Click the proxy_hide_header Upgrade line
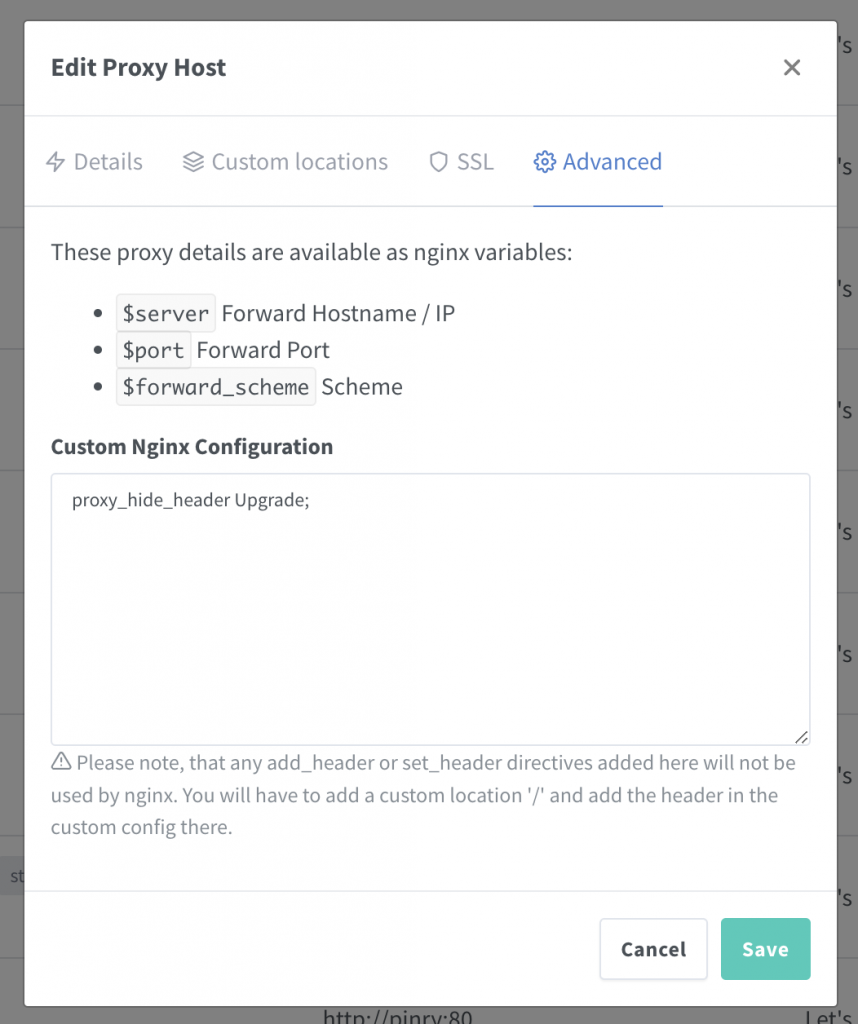The width and height of the screenshot is (858, 1024). tap(191, 500)
